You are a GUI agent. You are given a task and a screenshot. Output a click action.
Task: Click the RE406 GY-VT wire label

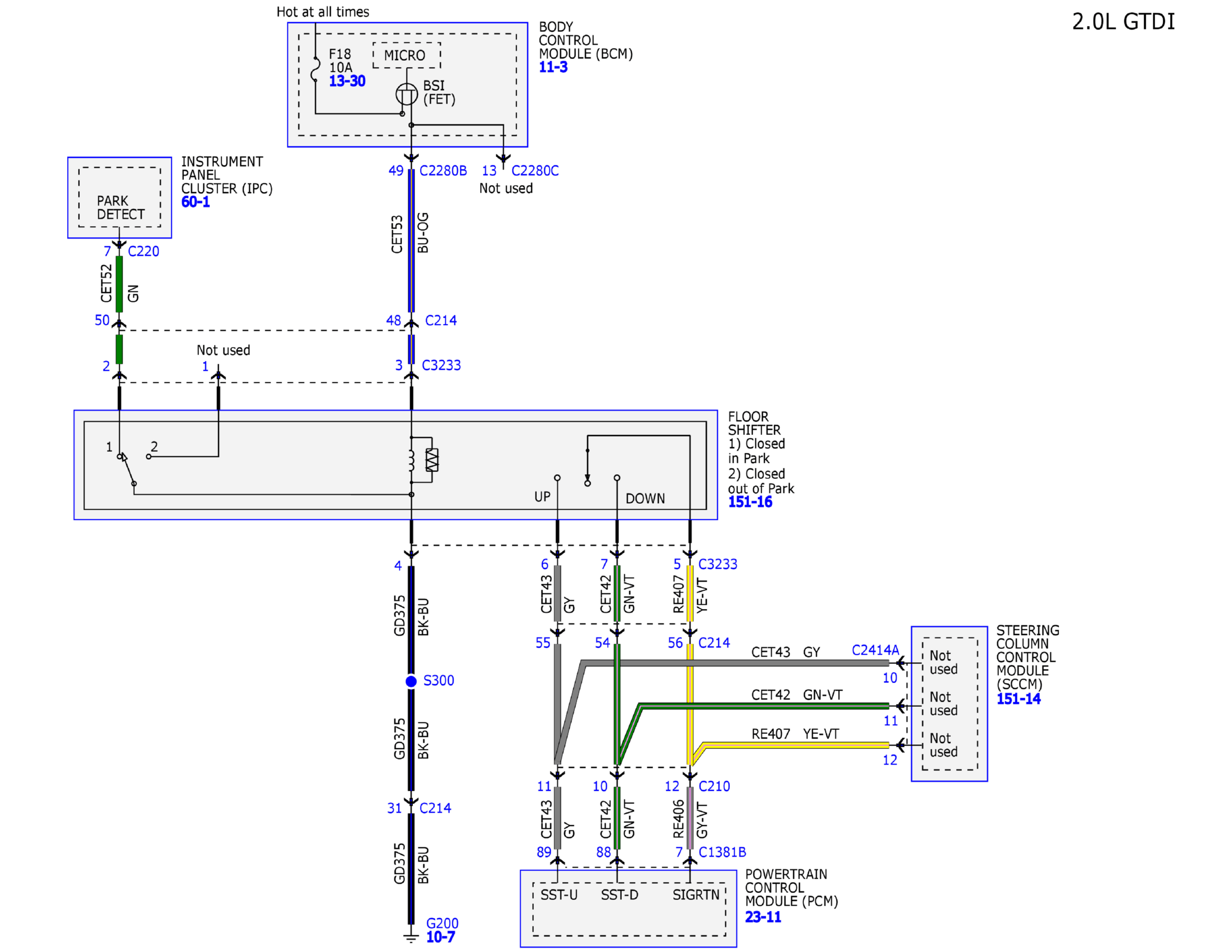689,818
